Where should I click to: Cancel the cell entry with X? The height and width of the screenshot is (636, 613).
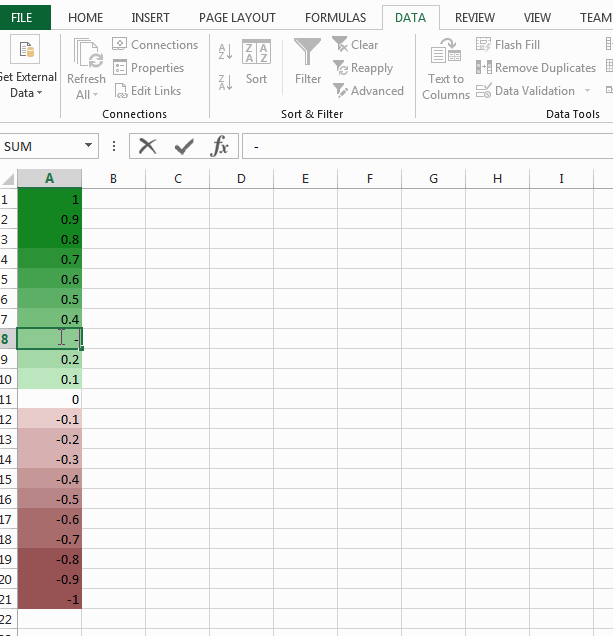coord(147,146)
